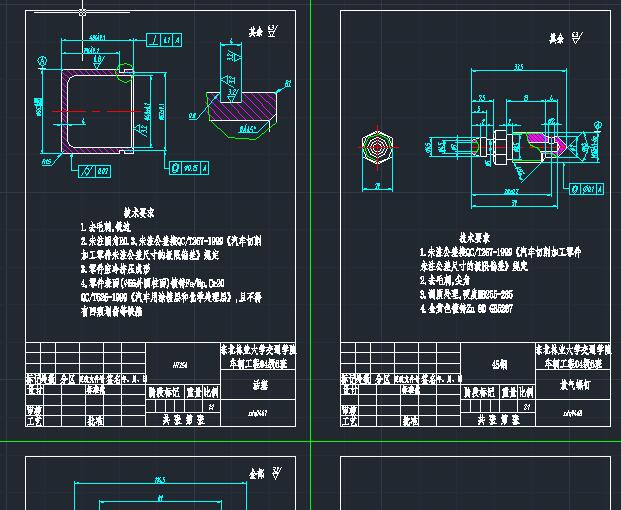Screen dimensions: 621x510
Task: Select the 全部 roughness note on bottom-left sheet
Action: (x=265, y=473)
